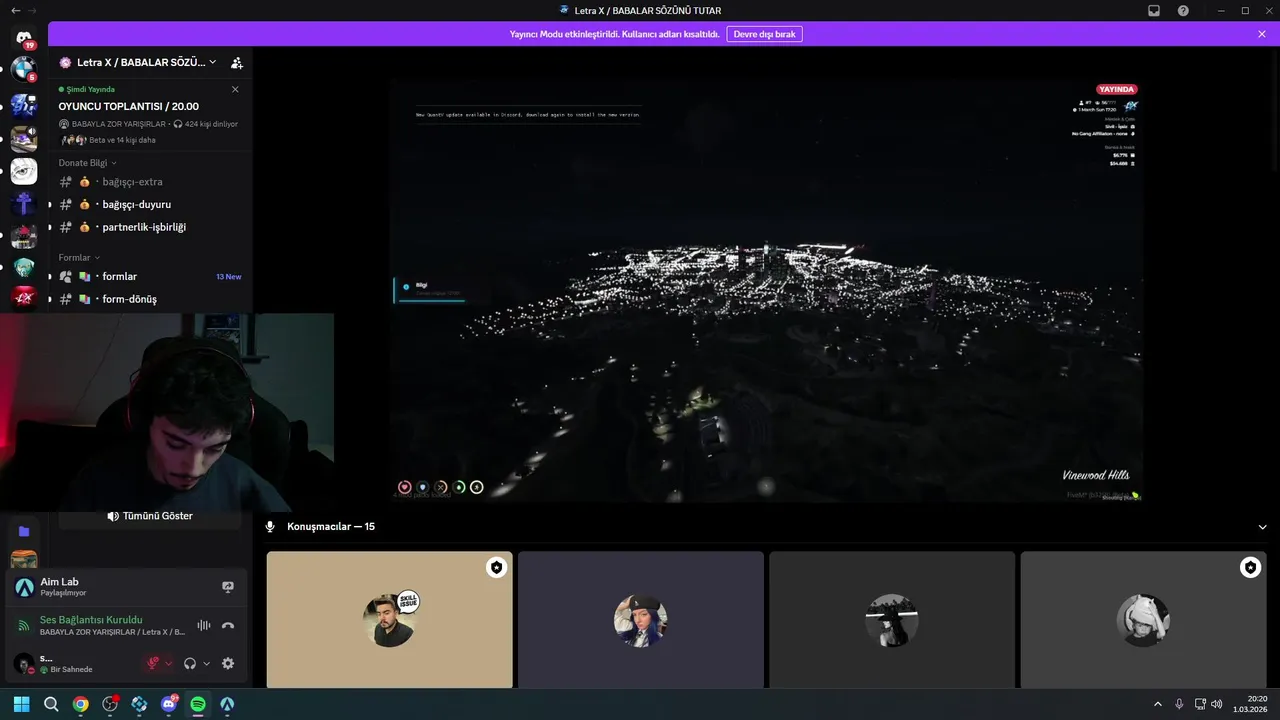Click '424 kişi dinliyor' listener count
The width and height of the screenshot is (1280, 720).
(211, 124)
